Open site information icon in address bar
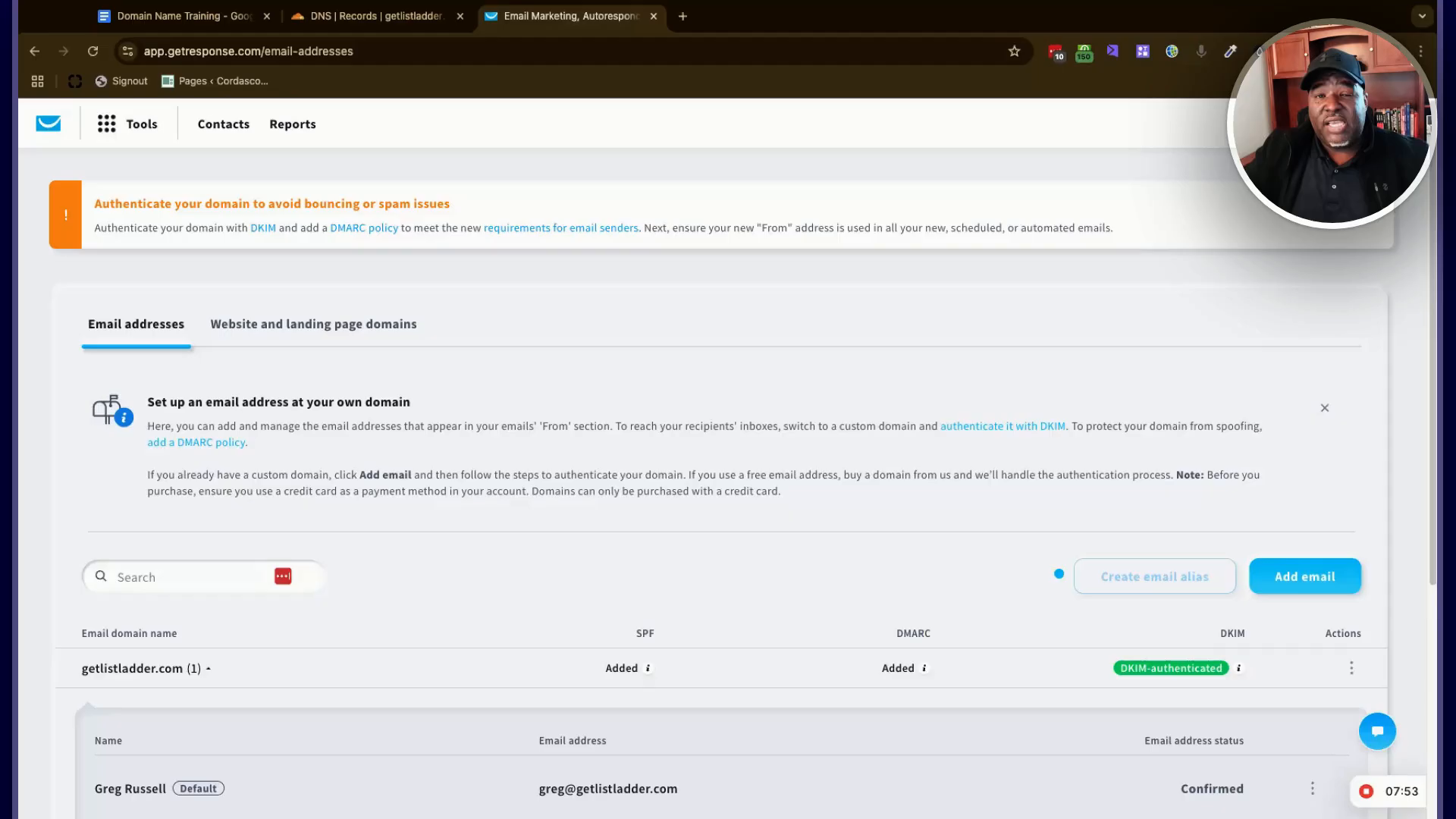 127,51
